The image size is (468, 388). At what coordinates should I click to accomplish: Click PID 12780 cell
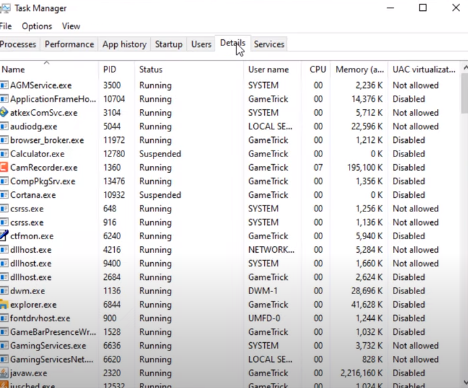pyautogui.click(x=114, y=154)
